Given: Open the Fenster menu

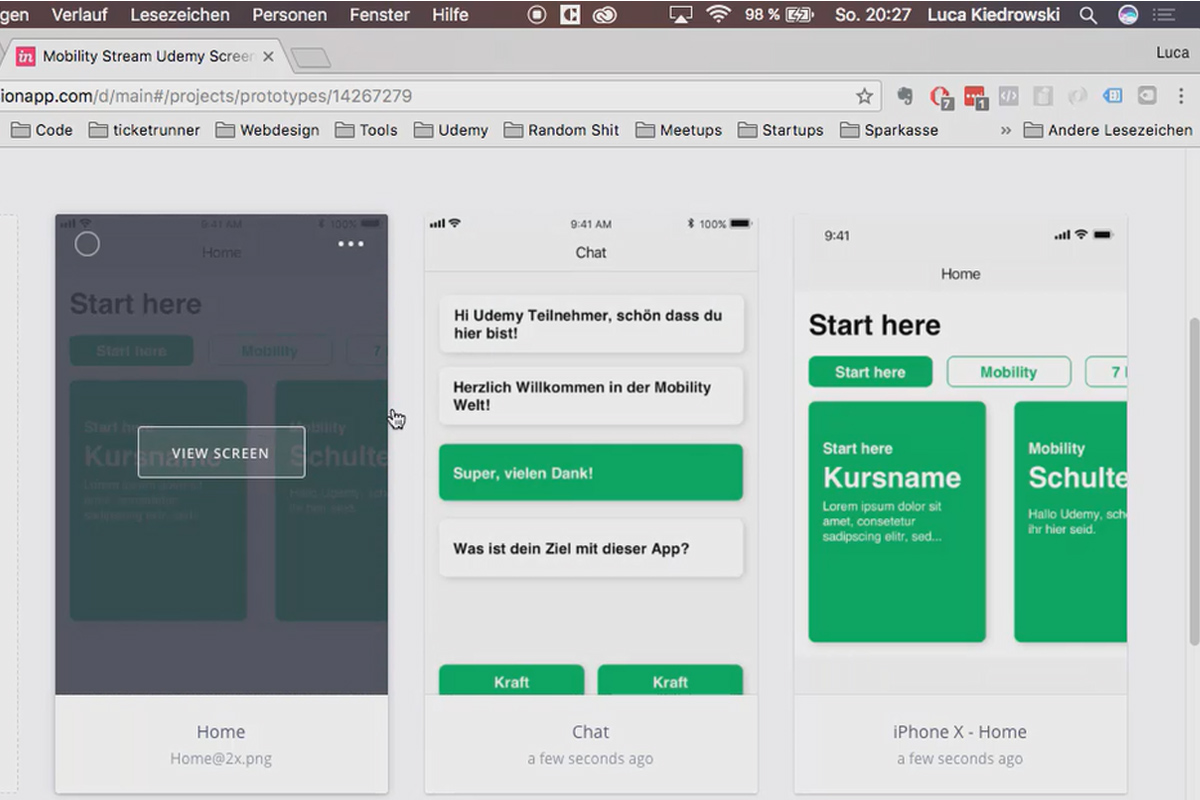Looking at the screenshot, I should (x=379, y=15).
